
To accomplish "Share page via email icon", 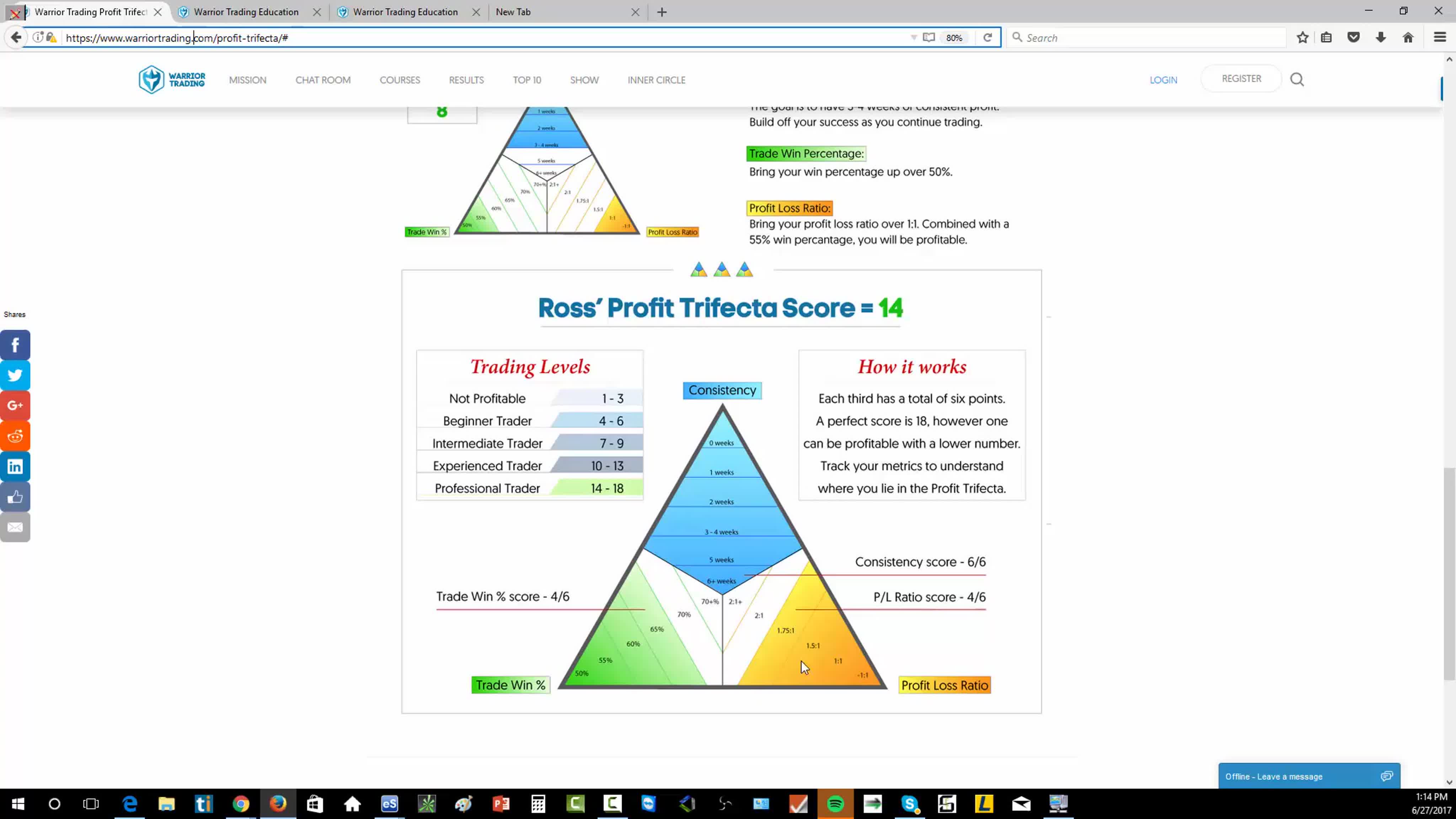I will coord(15,528).
